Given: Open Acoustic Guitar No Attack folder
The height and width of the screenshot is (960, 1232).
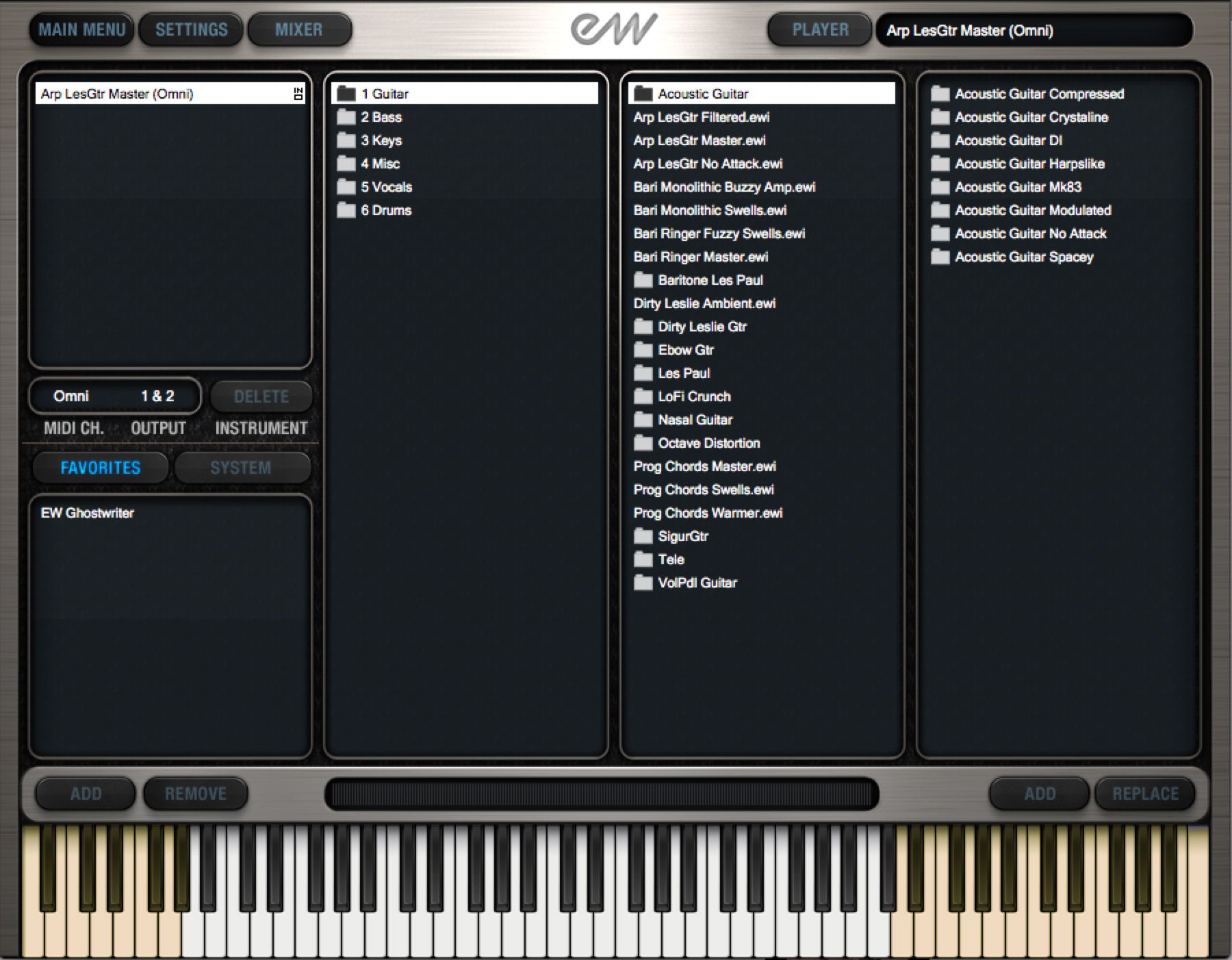Looking at the screenshot, I should (x=1019, y=233).
